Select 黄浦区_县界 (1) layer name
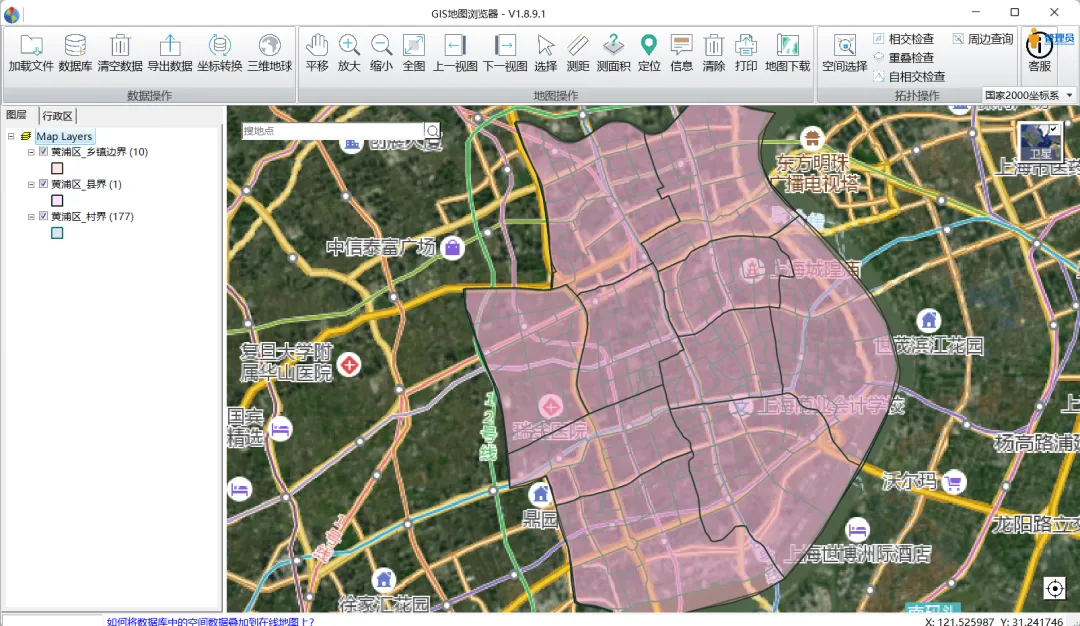Screen dimensions: 1080x626 [86, 184]
